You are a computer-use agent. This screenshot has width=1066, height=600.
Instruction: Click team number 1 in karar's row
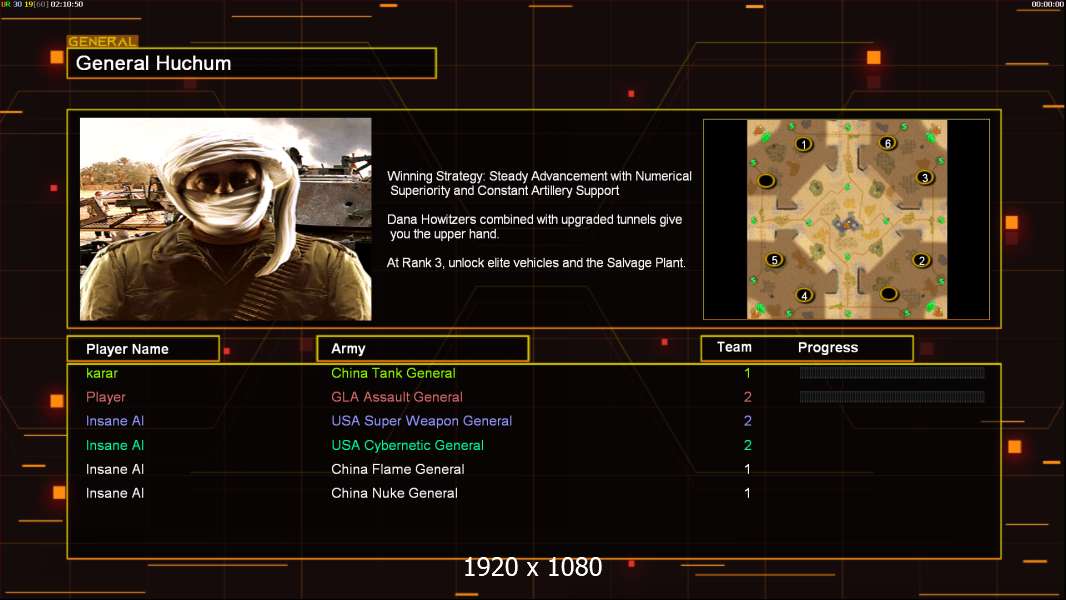[x=747, y=373]
